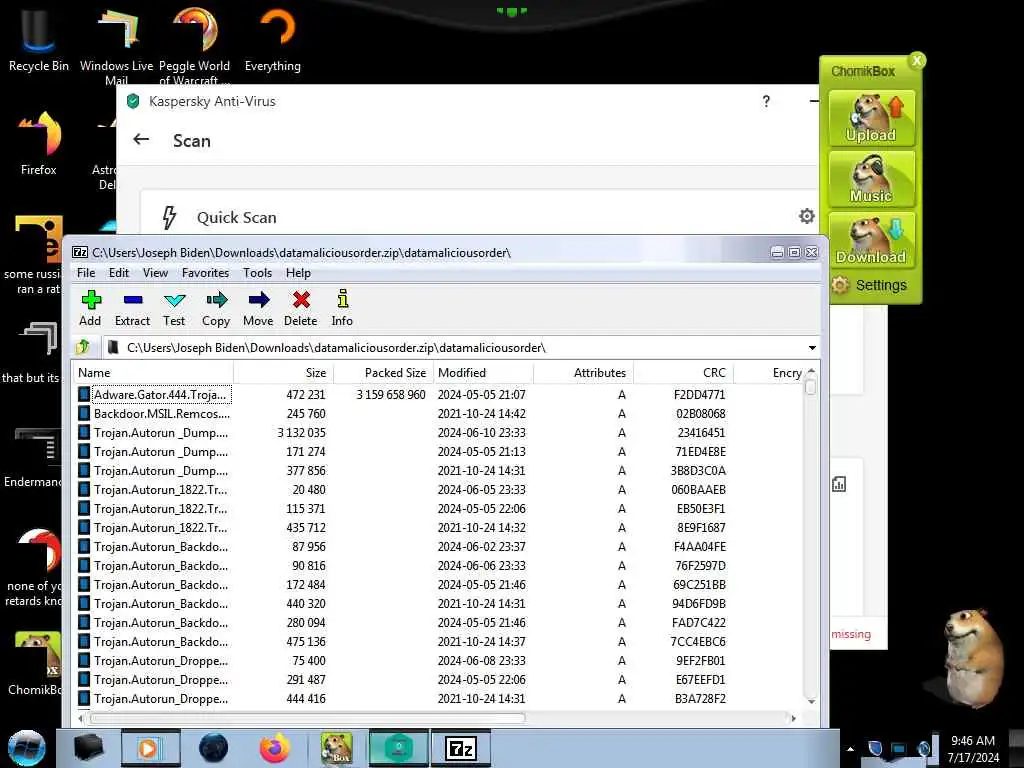Open Firefox from the taskbar

point(275,748)
